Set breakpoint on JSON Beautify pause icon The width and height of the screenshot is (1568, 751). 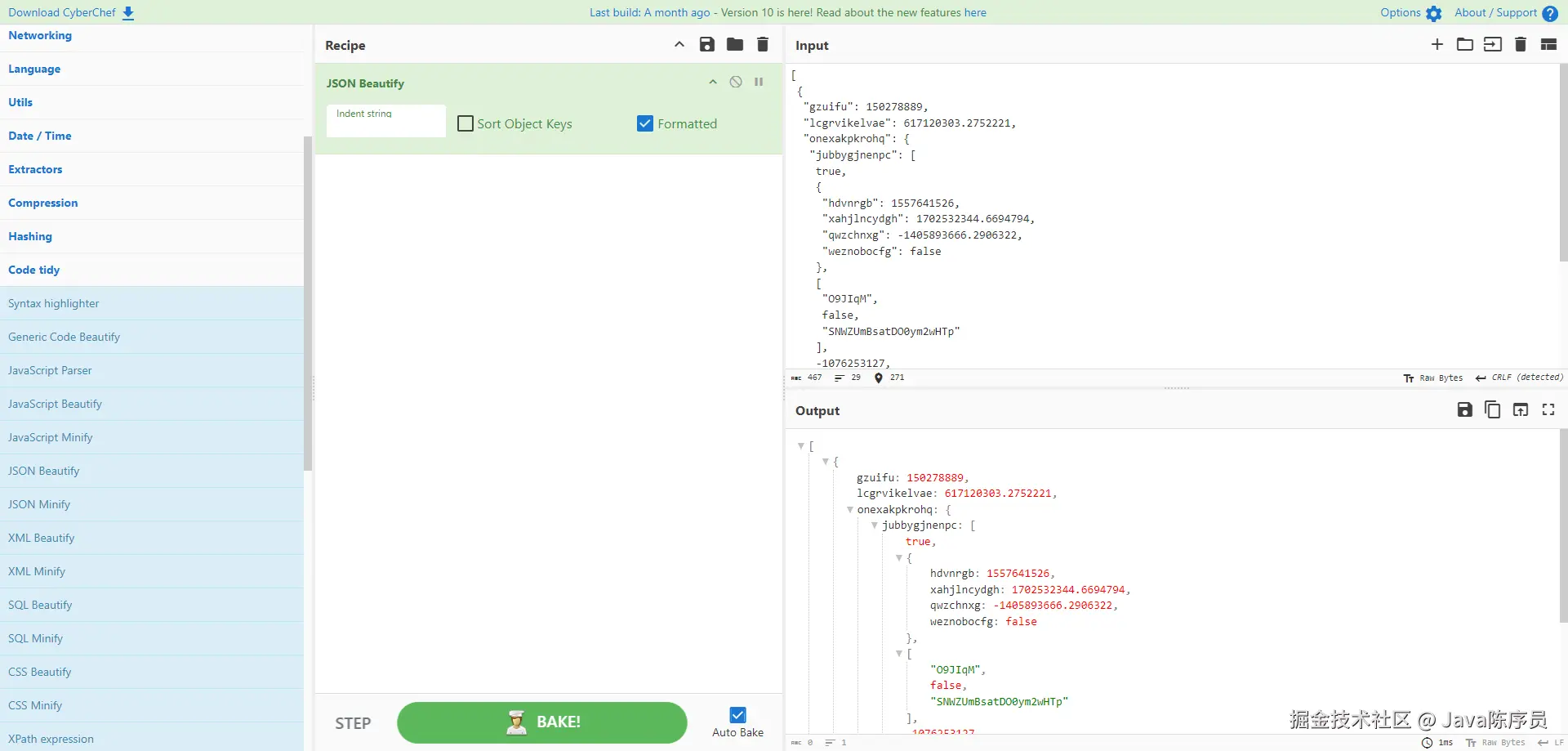coord(759,82)
